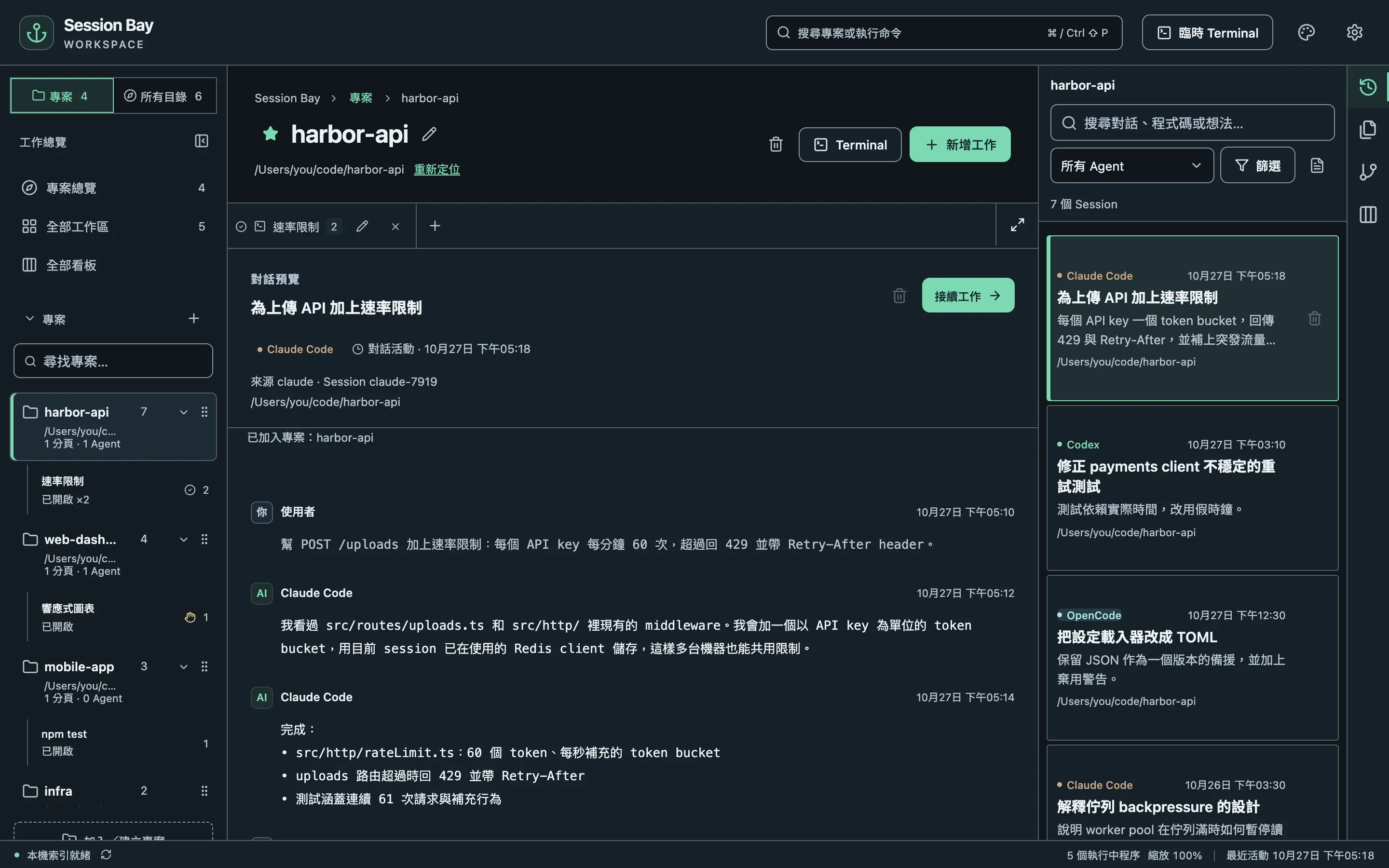Click 新增工作 button
This screenshot has width=1389, height=868.
(960, 145)
